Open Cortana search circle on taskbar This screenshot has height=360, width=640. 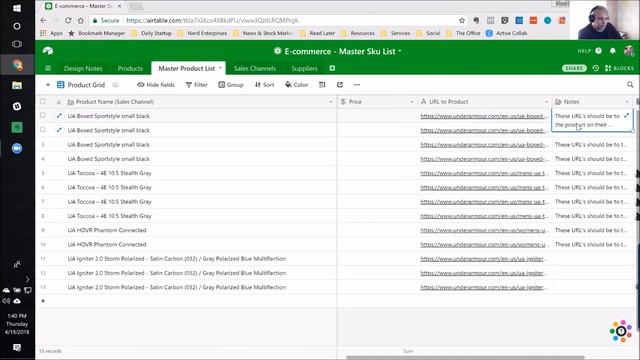coord(17,26)
